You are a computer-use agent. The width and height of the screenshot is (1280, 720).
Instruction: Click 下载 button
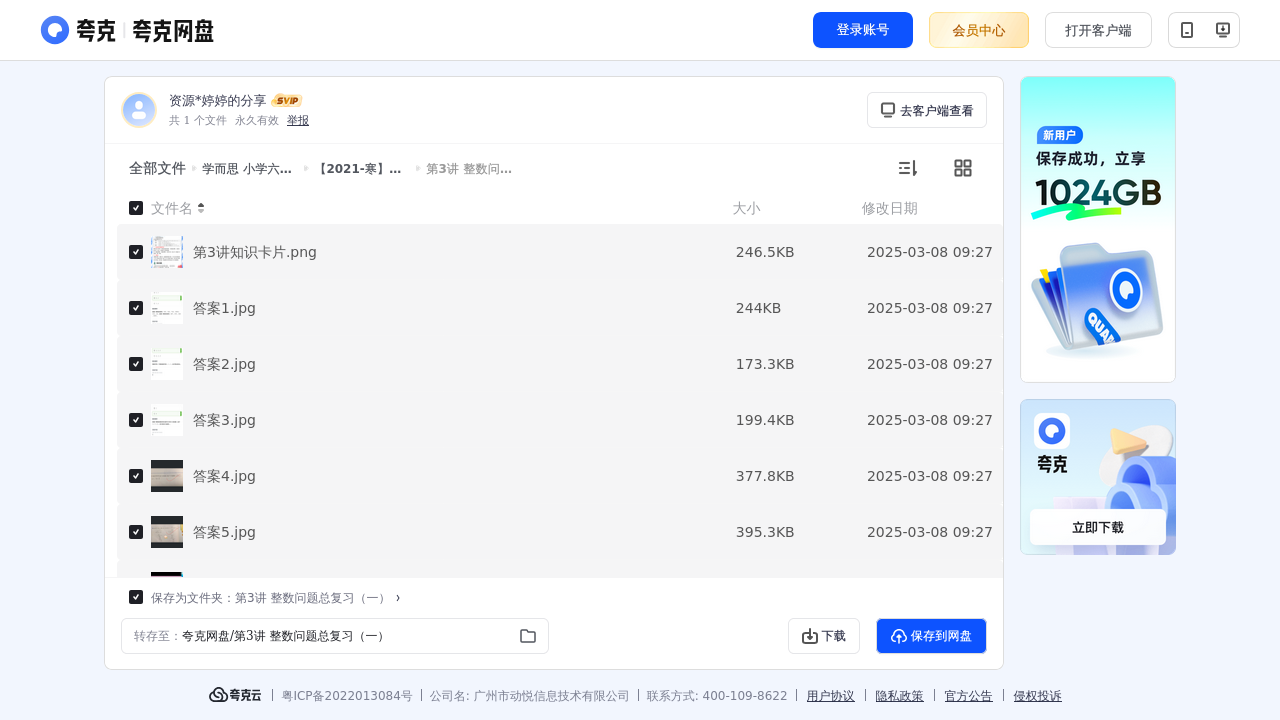tap(824, 636)
